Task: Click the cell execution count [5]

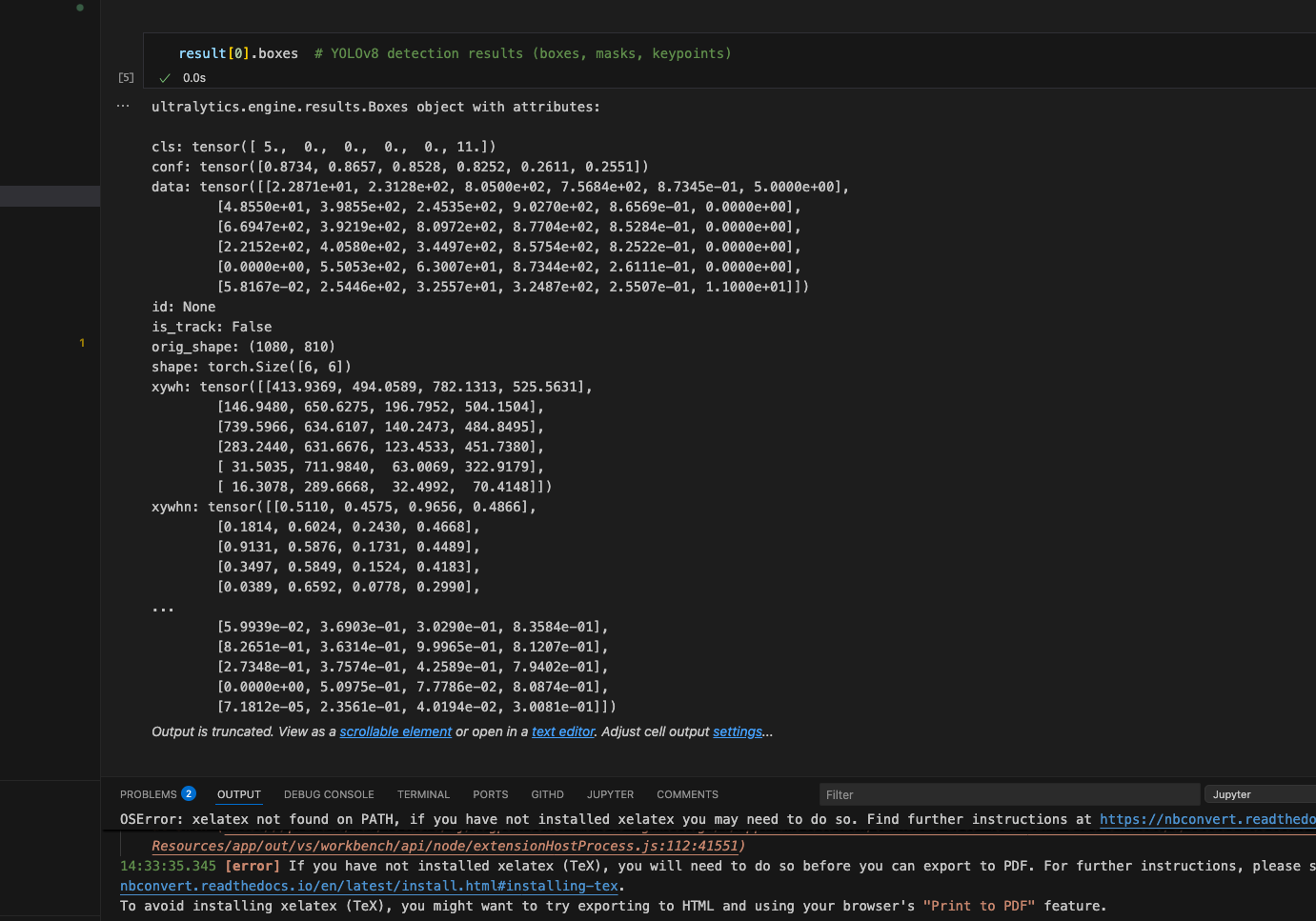Action: click(x=126, y=78)
